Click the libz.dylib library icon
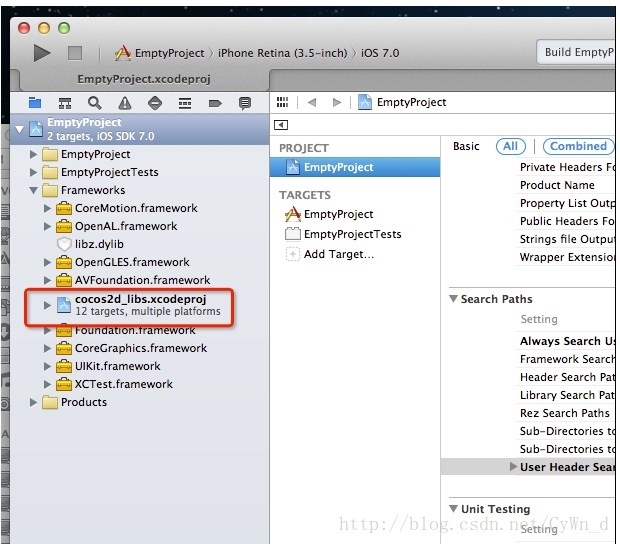Image resolution: width=620 pixels, height=544 pixels. [64, 244]
